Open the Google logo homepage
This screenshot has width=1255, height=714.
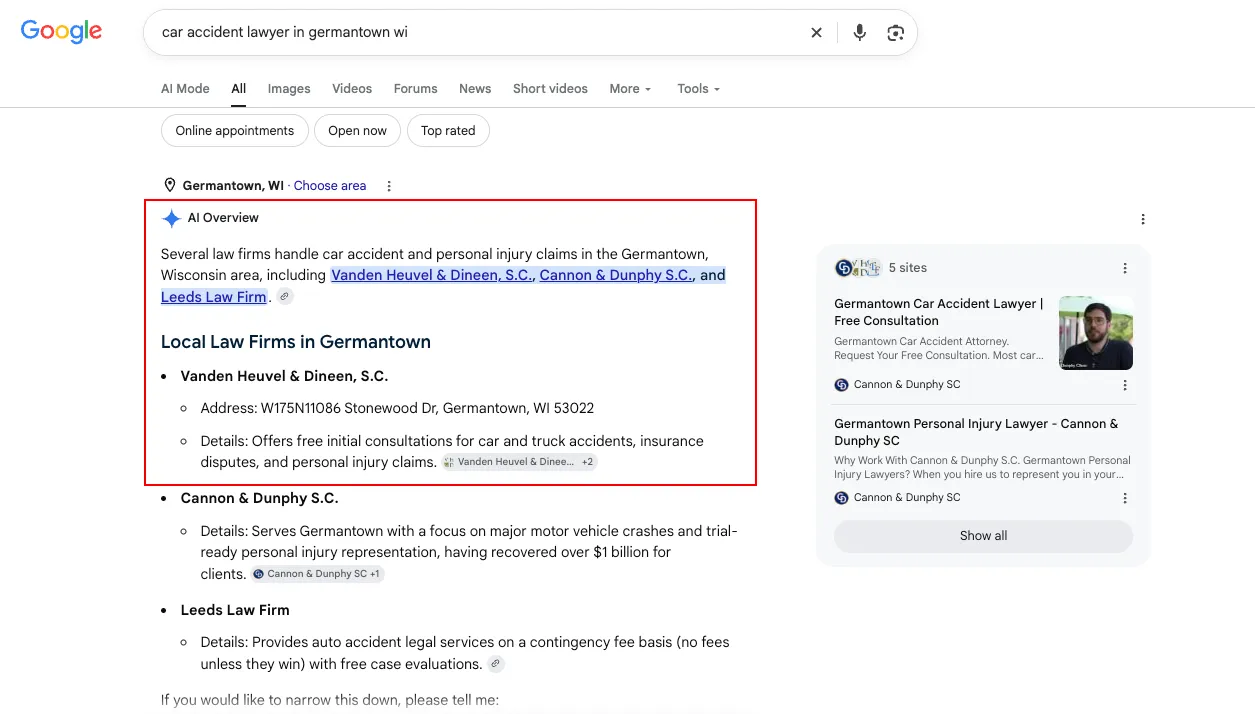(x=61, y=31)
